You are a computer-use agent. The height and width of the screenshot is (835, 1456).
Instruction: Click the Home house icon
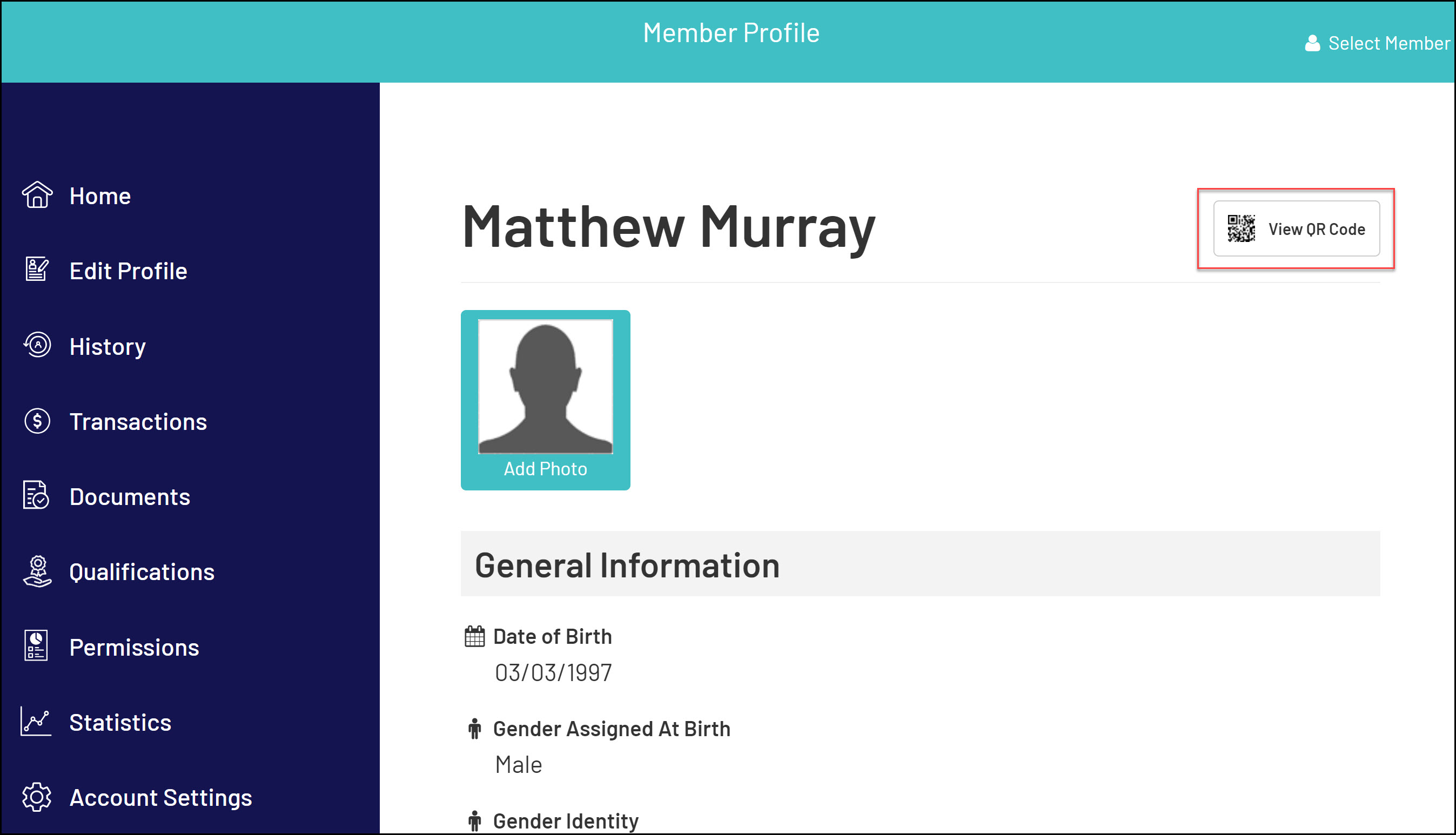pyautogui.click(x=37, y=195)
